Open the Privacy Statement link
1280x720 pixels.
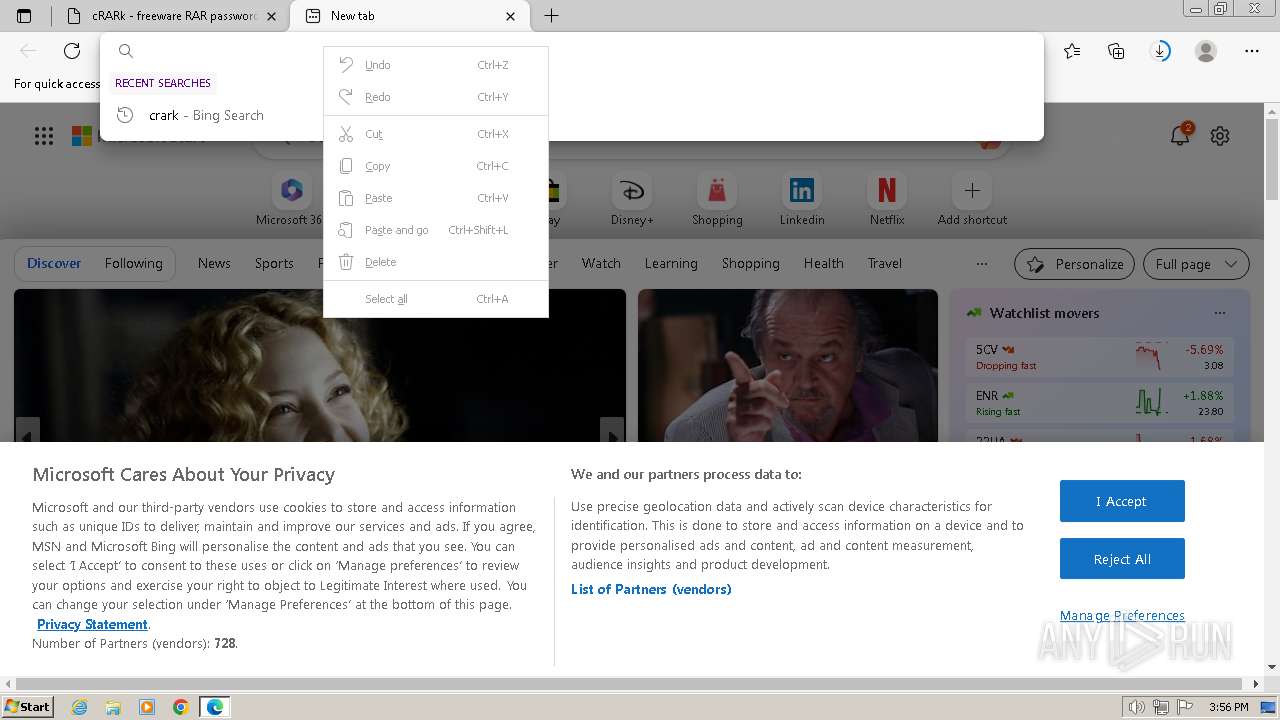pos(92,624)
